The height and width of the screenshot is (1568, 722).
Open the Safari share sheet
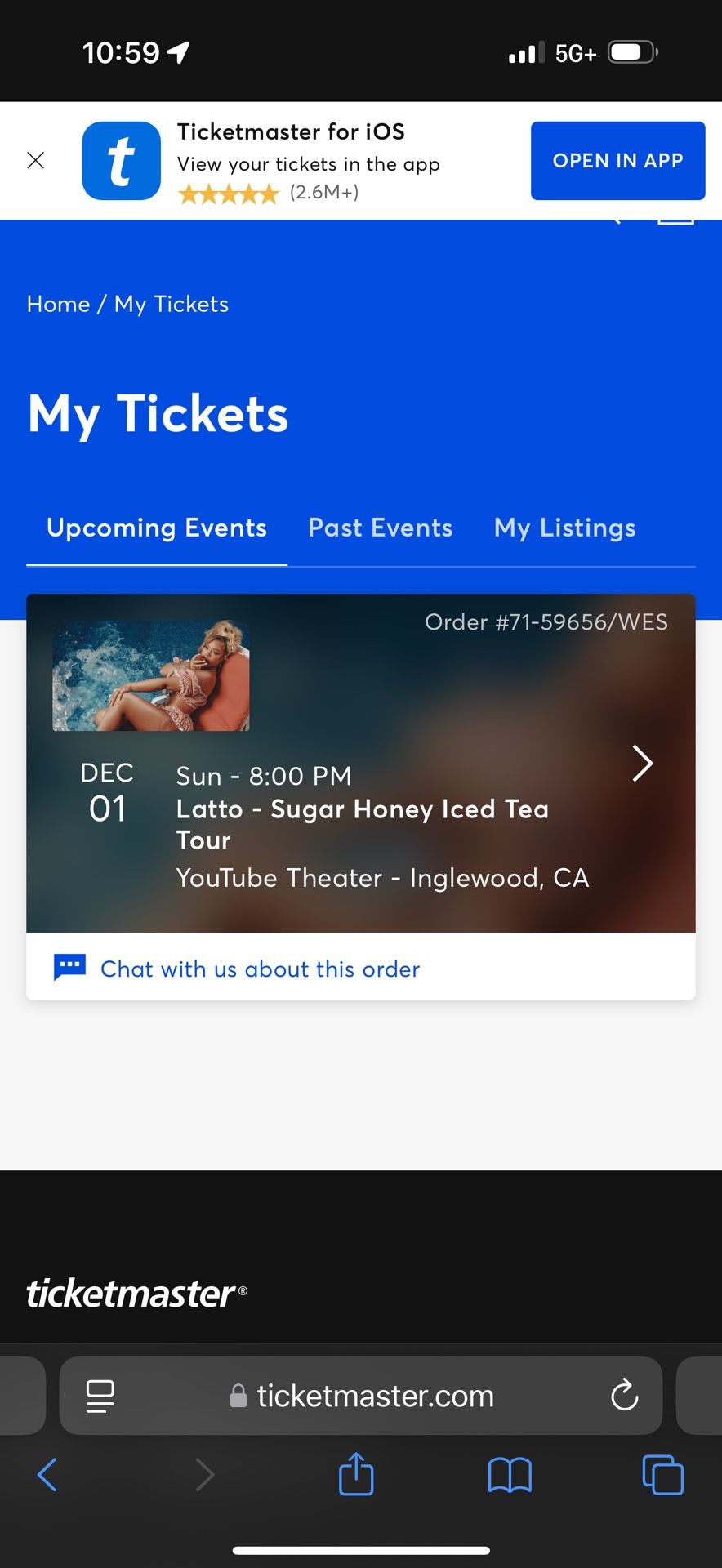click(356, 1475)
